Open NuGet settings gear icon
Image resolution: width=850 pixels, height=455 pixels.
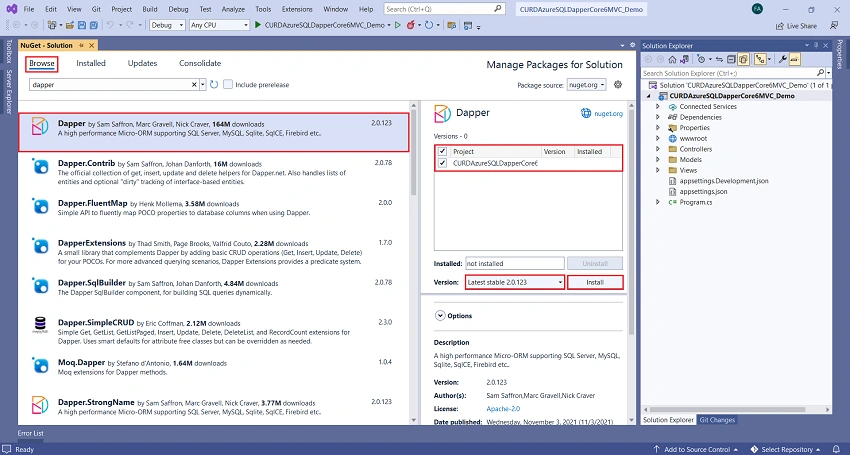click(617, 85)
